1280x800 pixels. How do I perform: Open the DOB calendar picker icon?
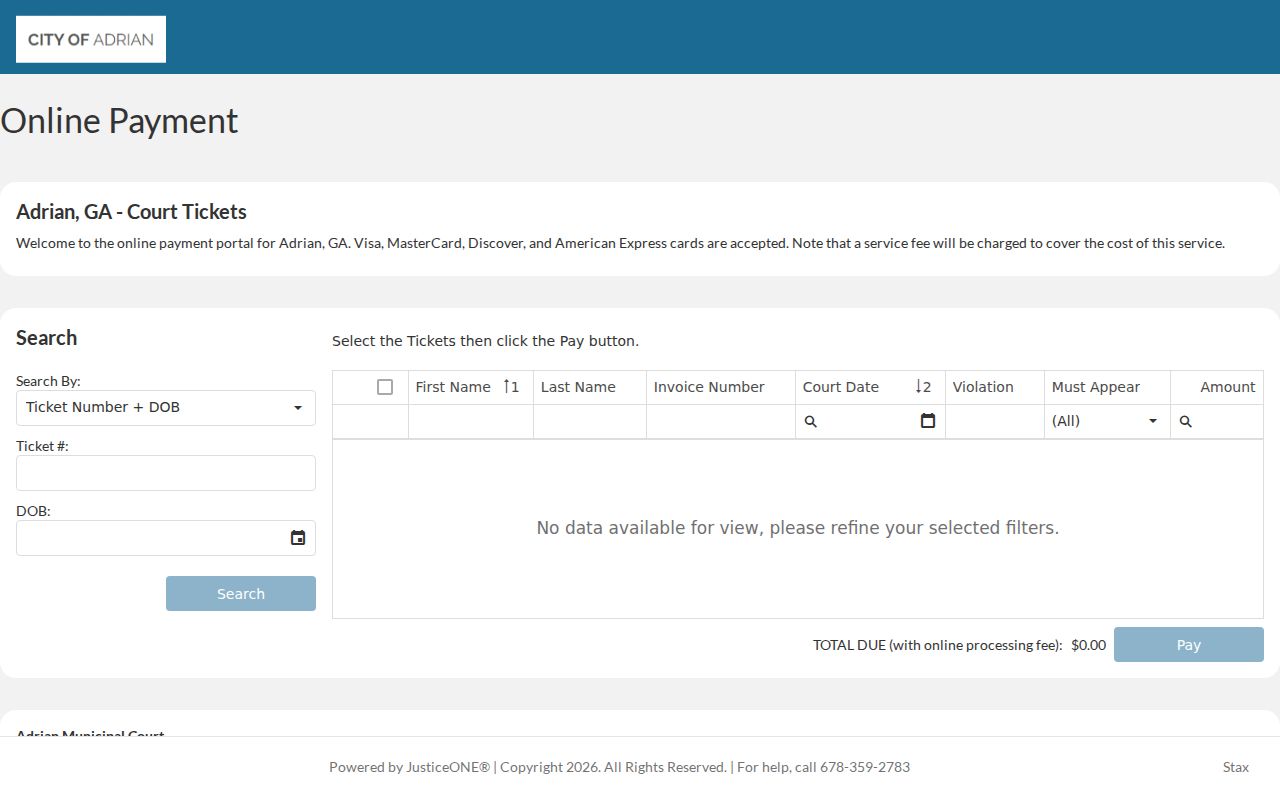pos(298,538)
